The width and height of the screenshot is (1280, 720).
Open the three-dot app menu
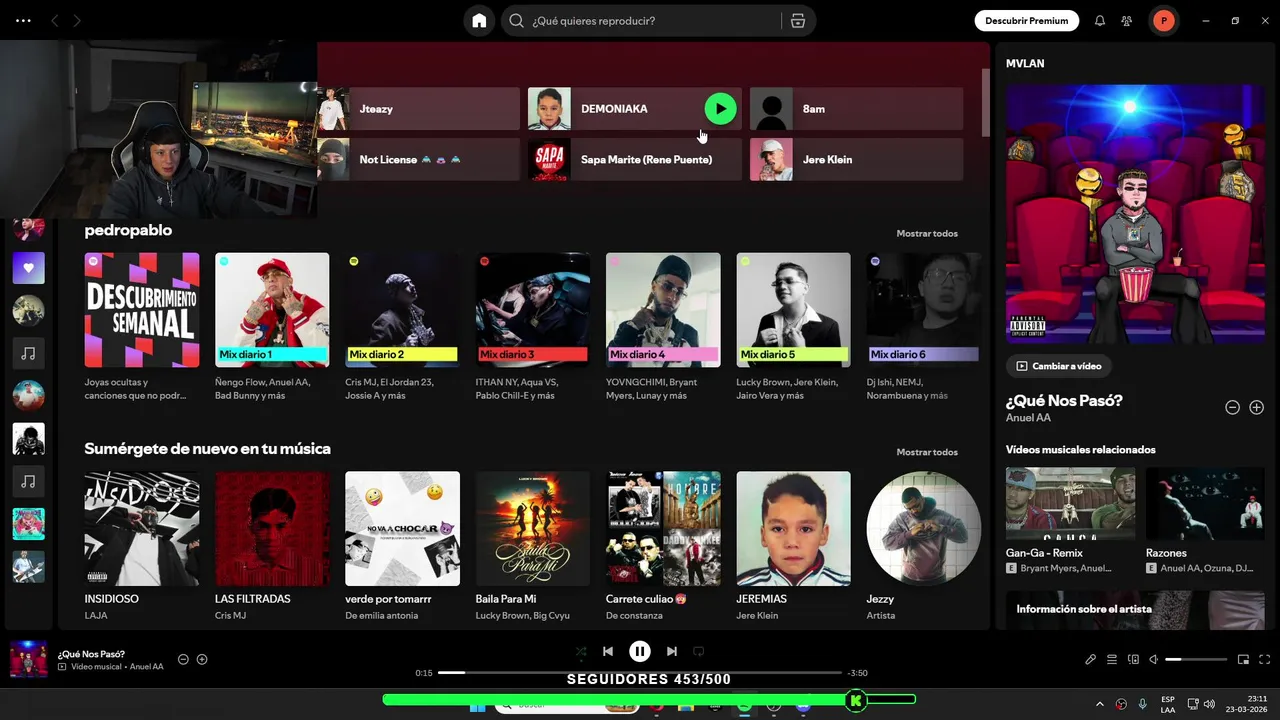click(x=23, y=21)
